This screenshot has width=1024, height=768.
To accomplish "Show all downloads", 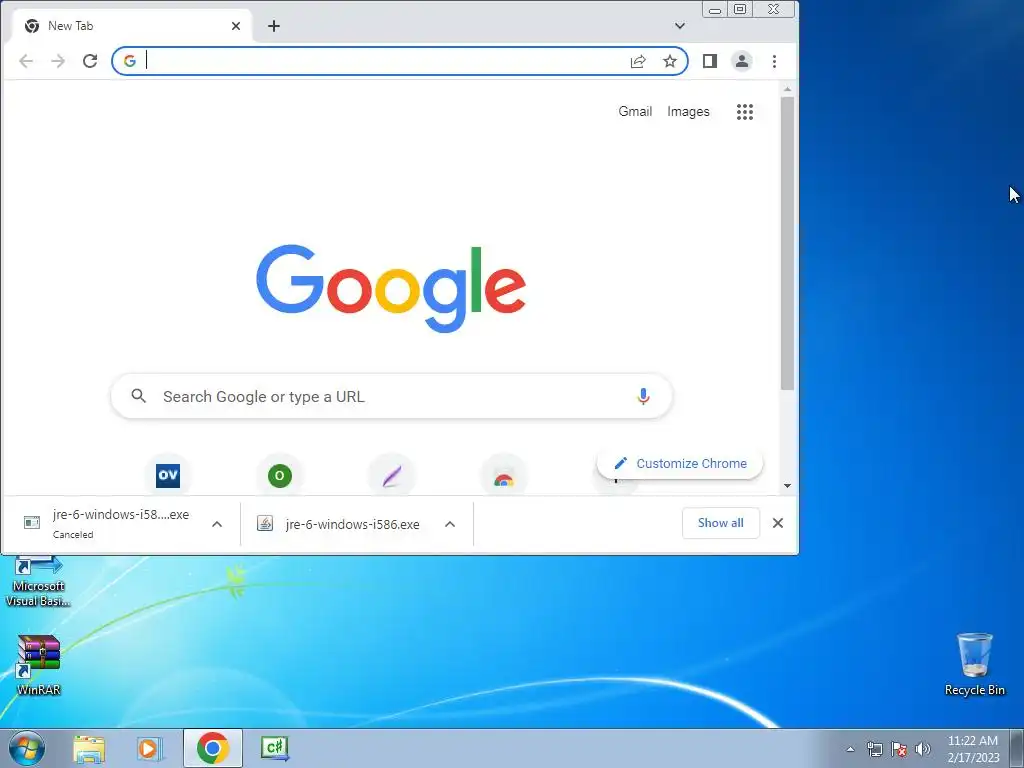I will [721, 523].
